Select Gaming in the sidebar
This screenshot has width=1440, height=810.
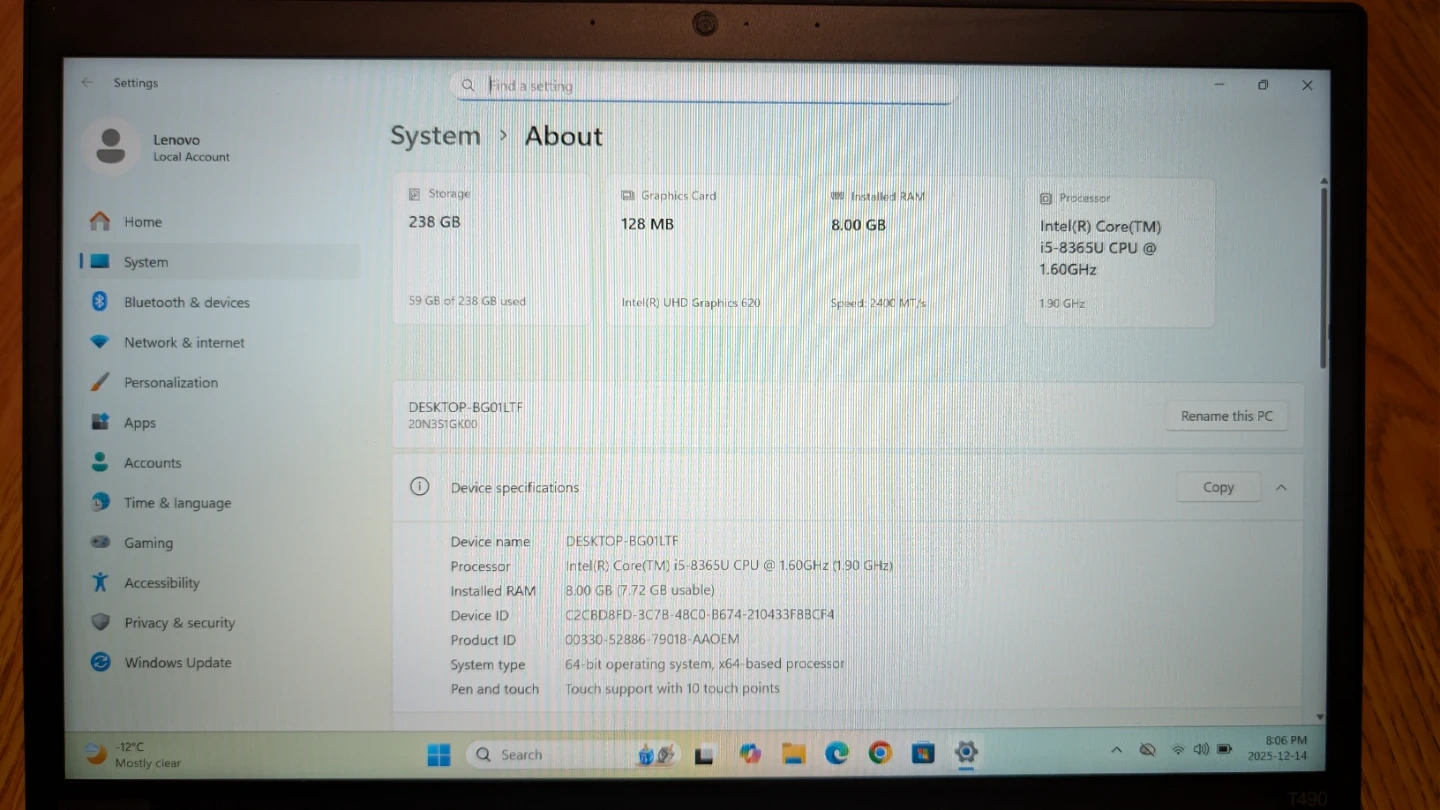click(148, 543)
